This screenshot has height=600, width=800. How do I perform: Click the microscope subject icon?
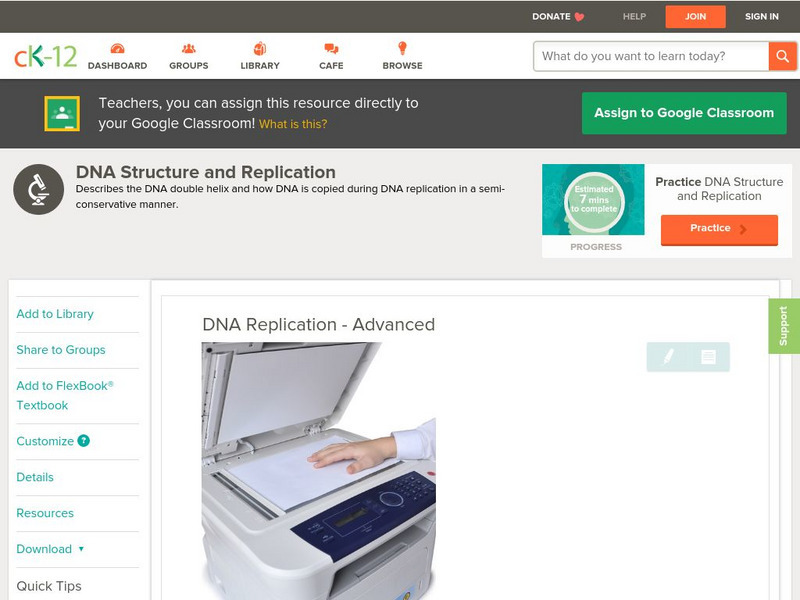pyautogui.click(x=39, y=189)
